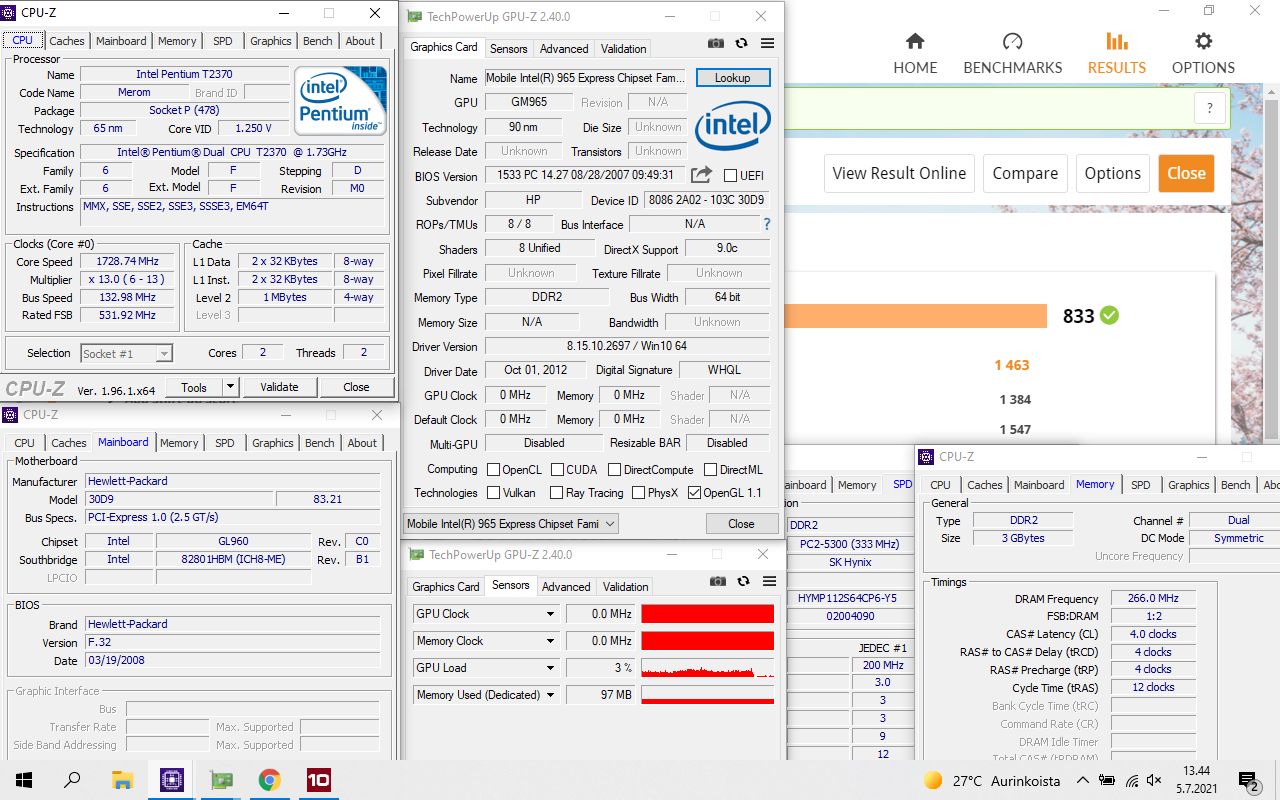Toggle the PhysX checkbox
The image size is (1280, 800).
pyautogui.click(x=637, y=493)
